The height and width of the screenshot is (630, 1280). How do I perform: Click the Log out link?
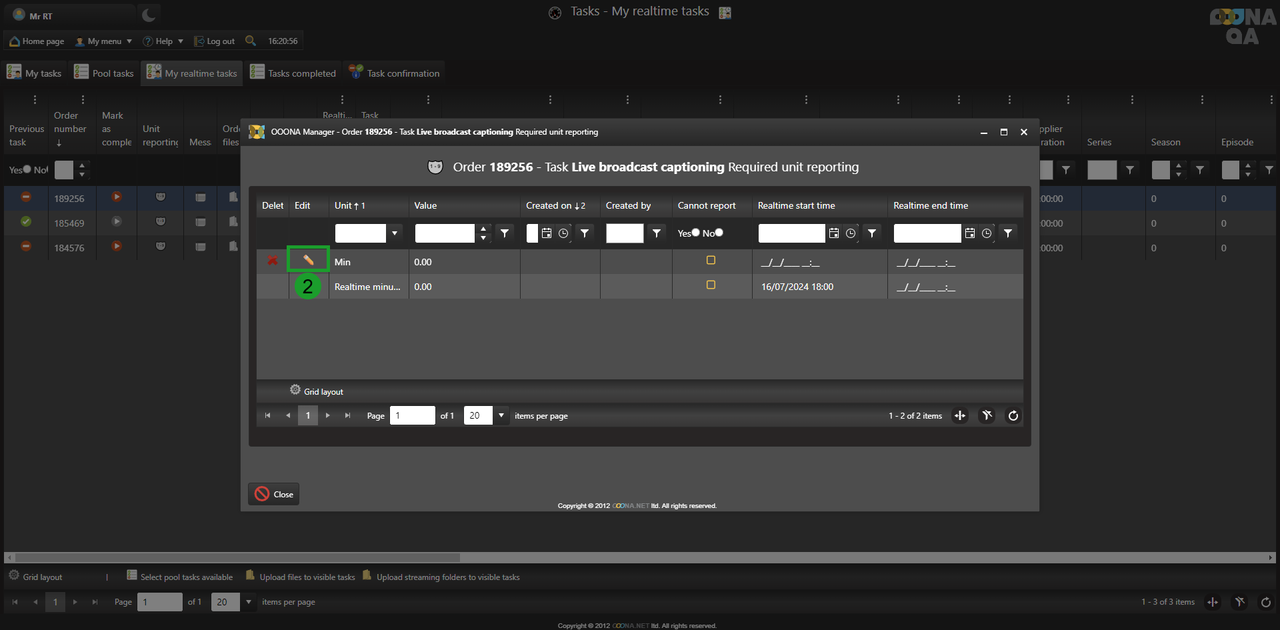click(x=214, y=41)
